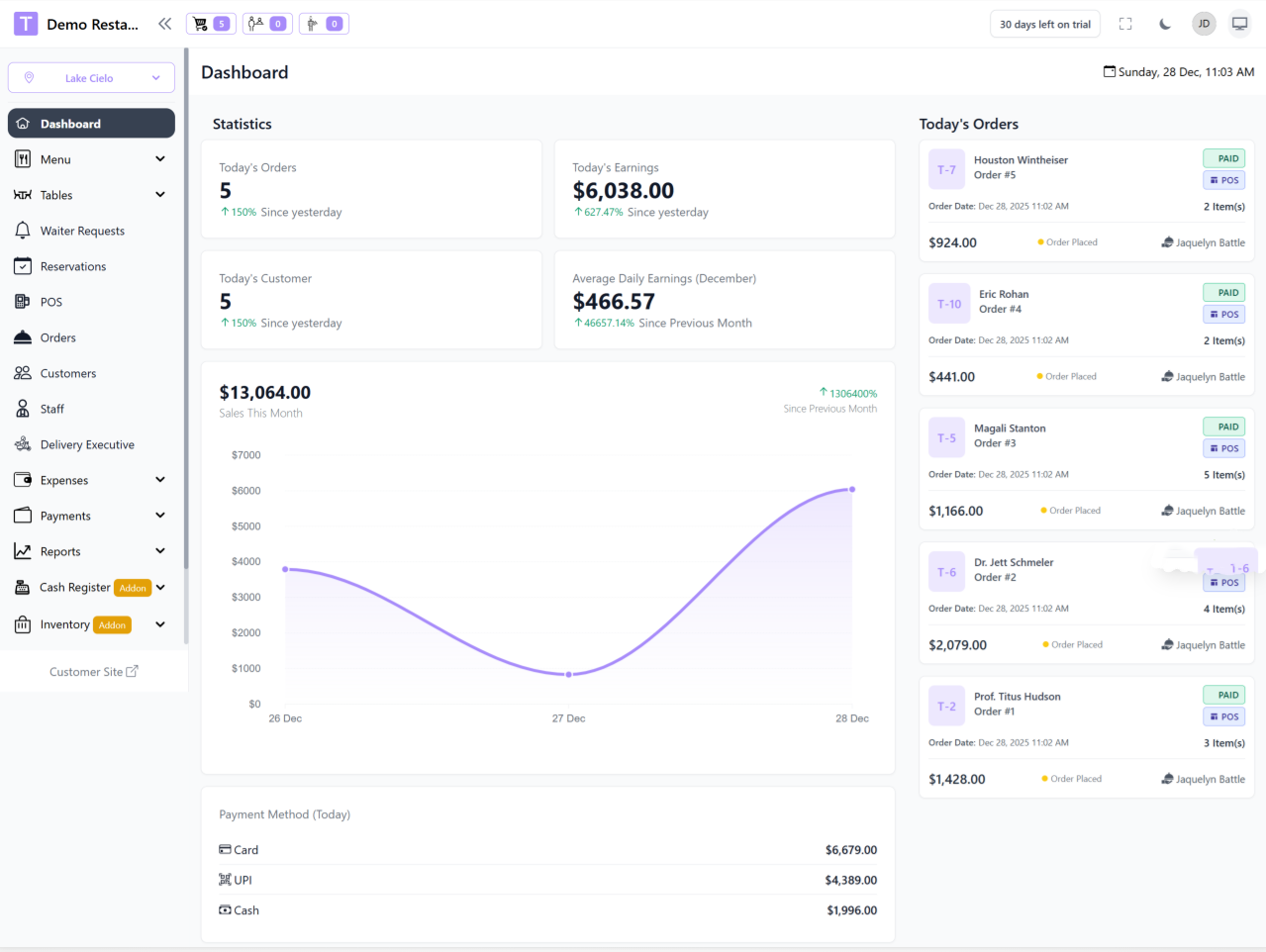1266x952 pixels.
Task: Click the 27 Dec data point on chart
Action: (568, 675)
